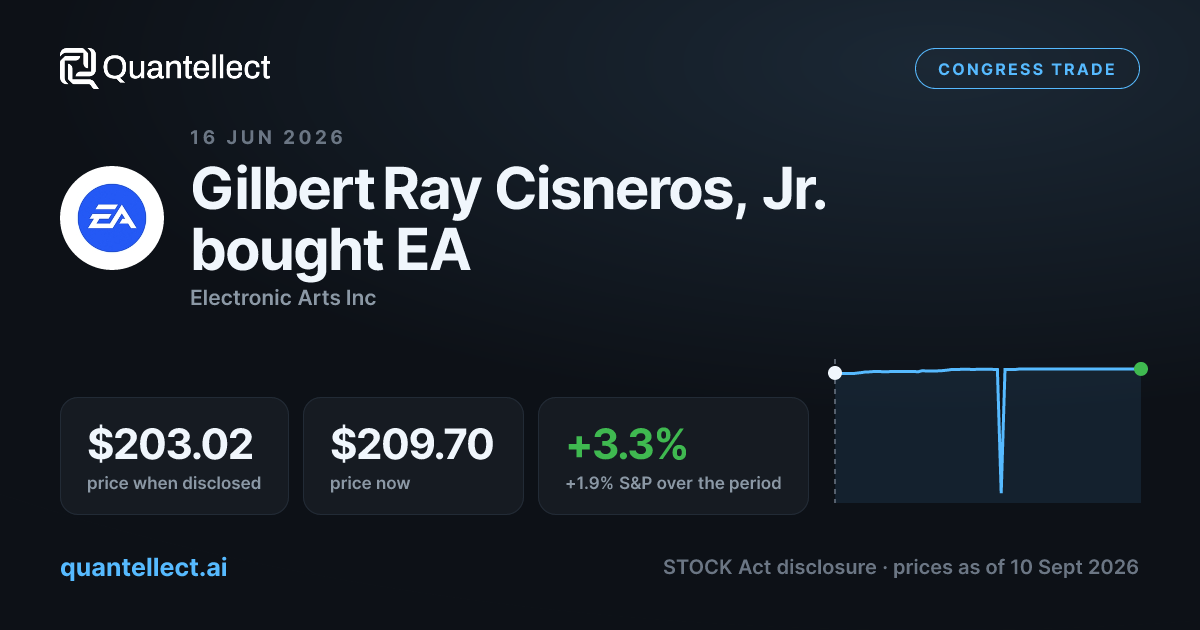Select the $209.70 price now card

click(413, 456)
